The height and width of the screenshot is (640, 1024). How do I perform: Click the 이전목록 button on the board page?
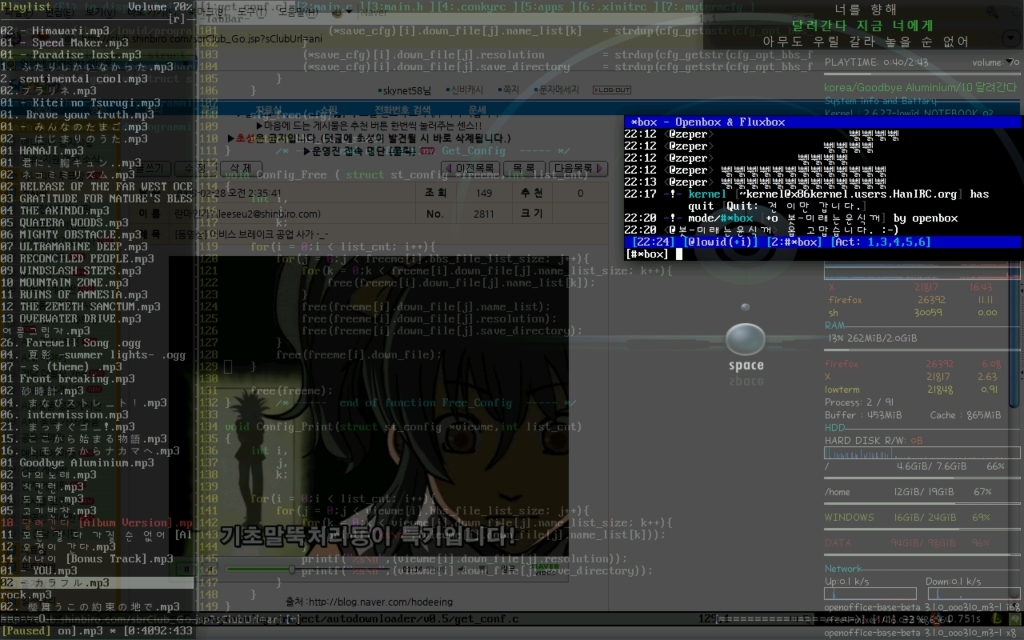[470, 168]
